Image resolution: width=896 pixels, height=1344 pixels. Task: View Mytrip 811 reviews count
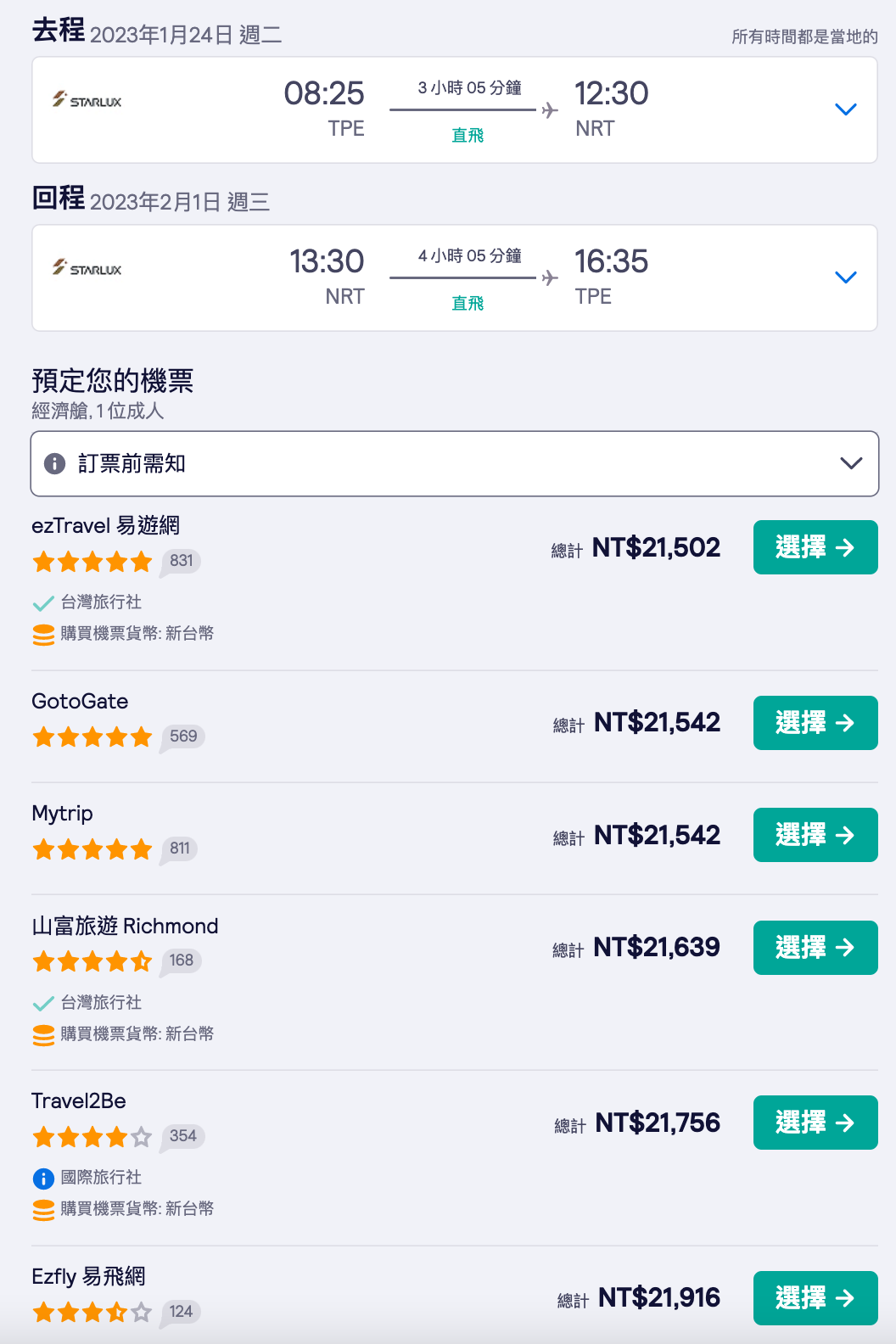pyautogui.click(x=180, y=848)
